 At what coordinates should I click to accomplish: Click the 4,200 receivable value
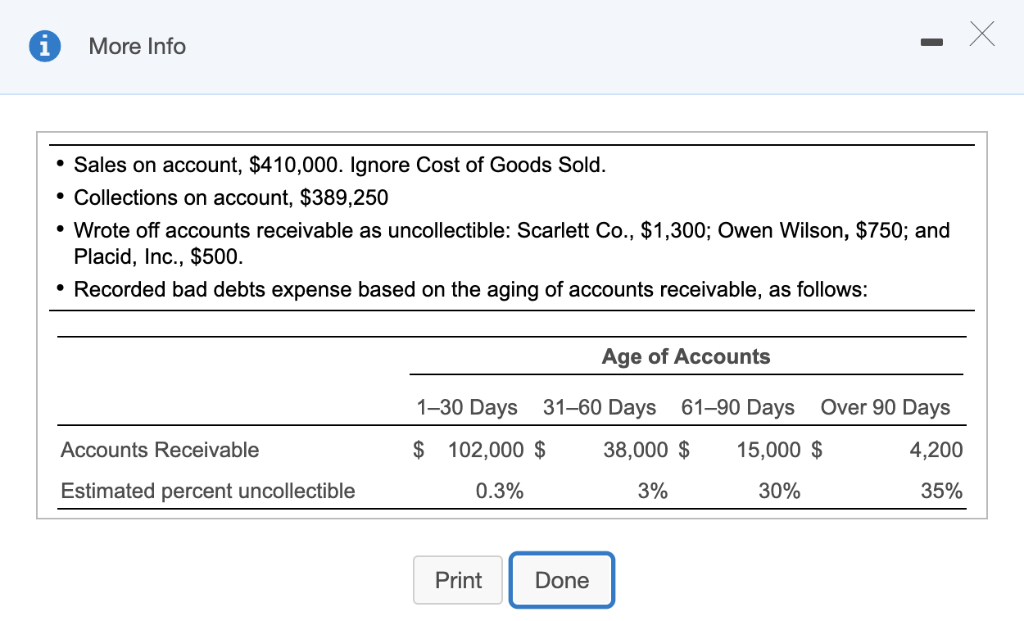tap(936, 450)
